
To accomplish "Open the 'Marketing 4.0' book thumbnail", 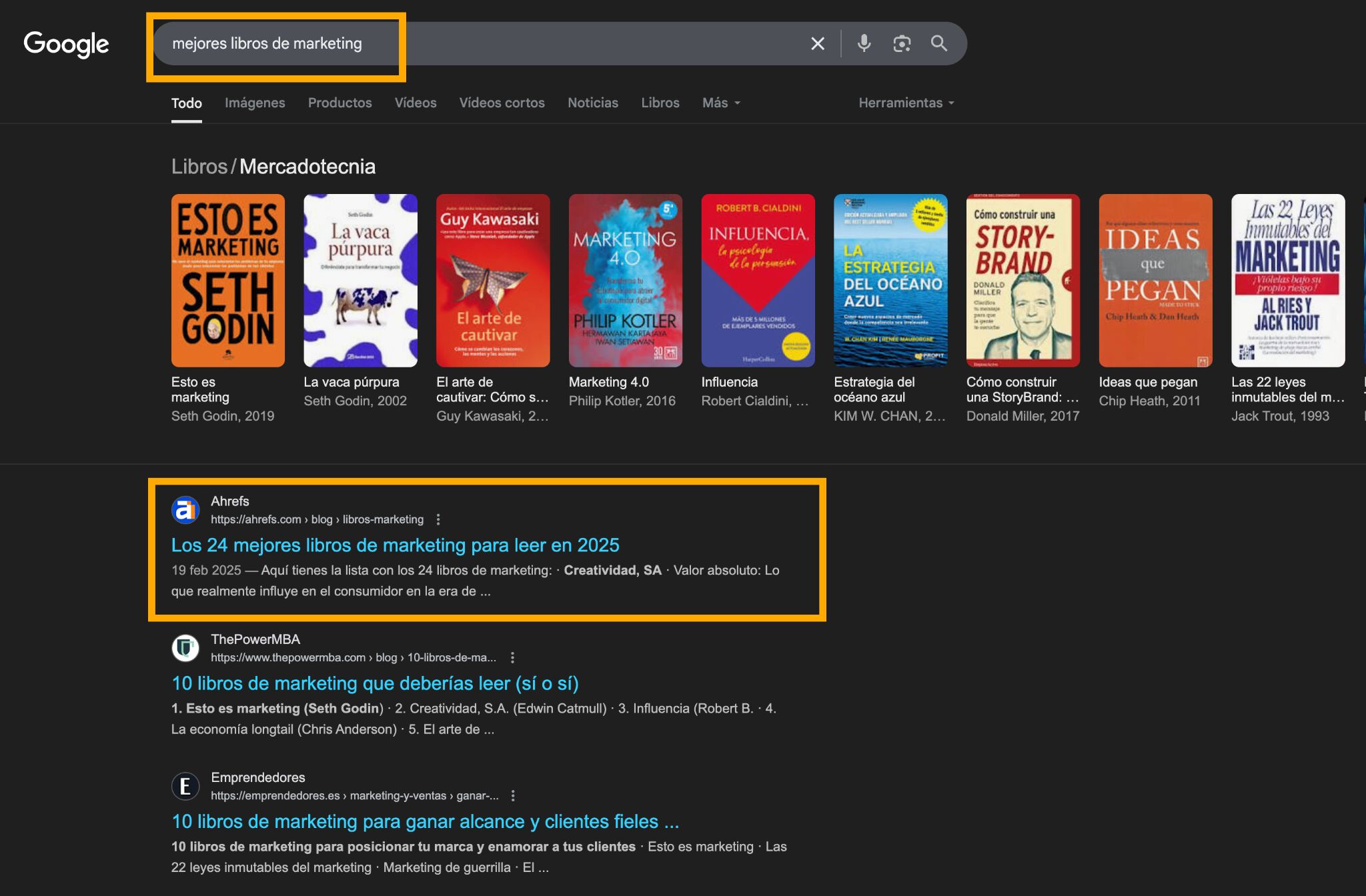I will (625, 280).
